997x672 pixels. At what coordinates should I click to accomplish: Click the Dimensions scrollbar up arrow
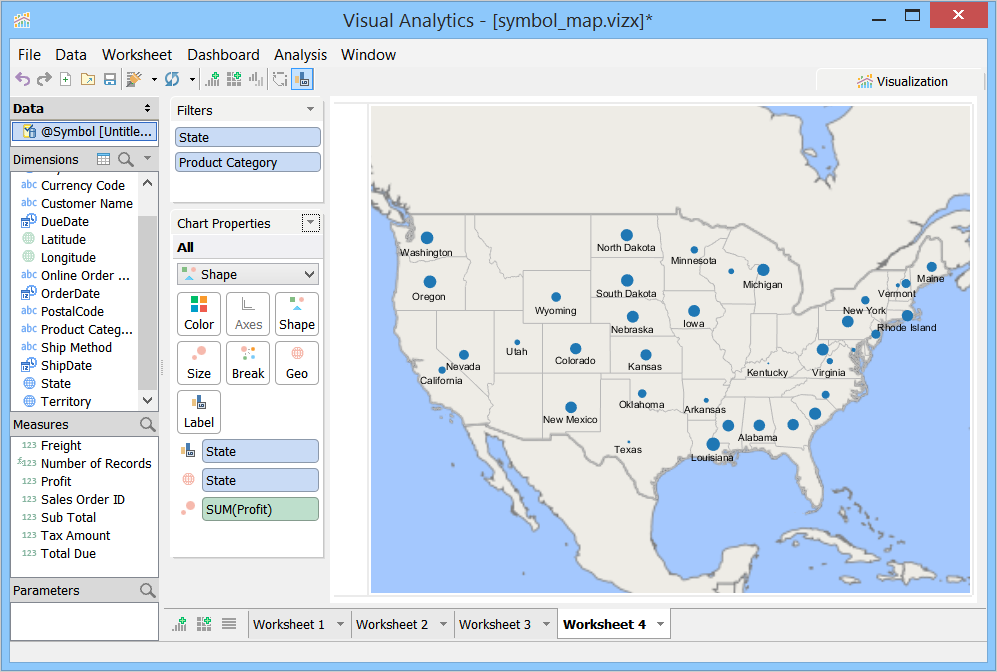148,183
